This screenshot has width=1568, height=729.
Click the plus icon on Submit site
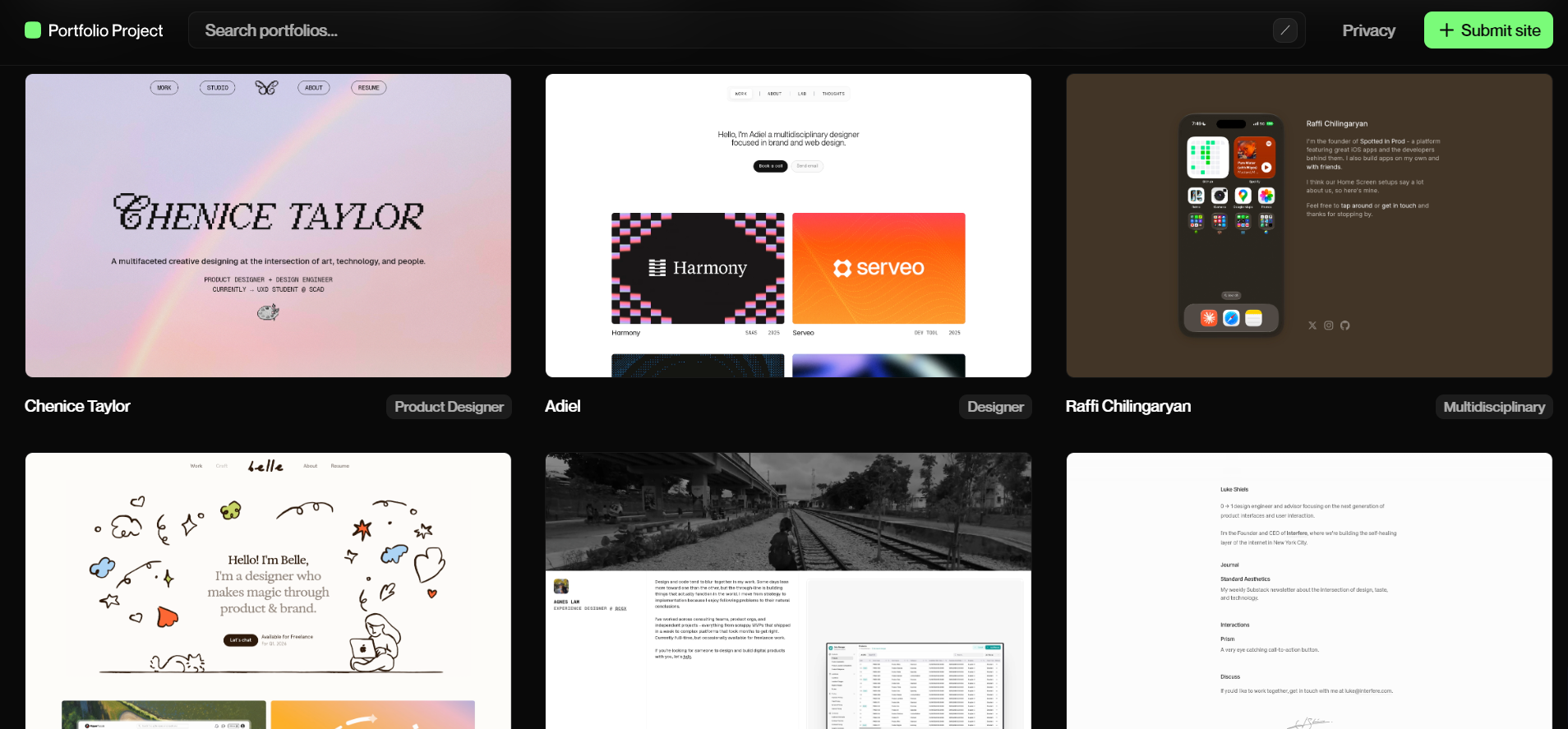point(1446,30)
